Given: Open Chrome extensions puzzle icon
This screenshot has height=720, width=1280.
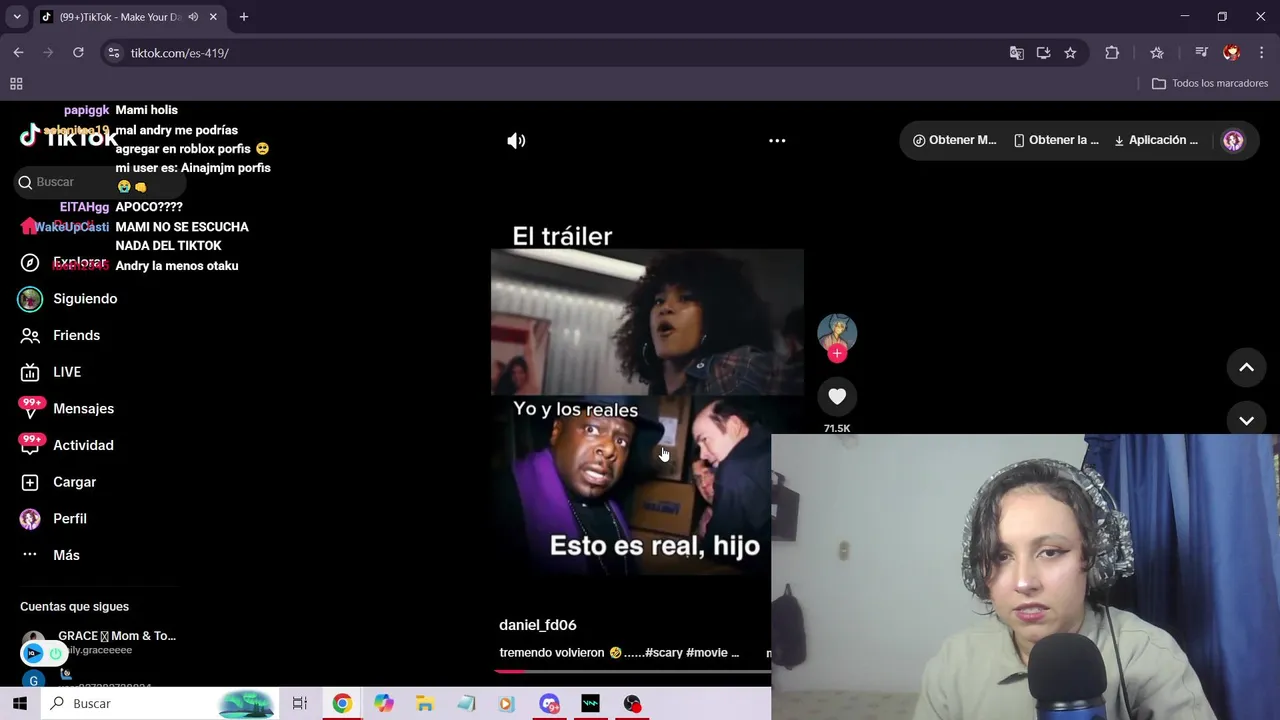Looking at the screenshot, I should click(1112, 53).
